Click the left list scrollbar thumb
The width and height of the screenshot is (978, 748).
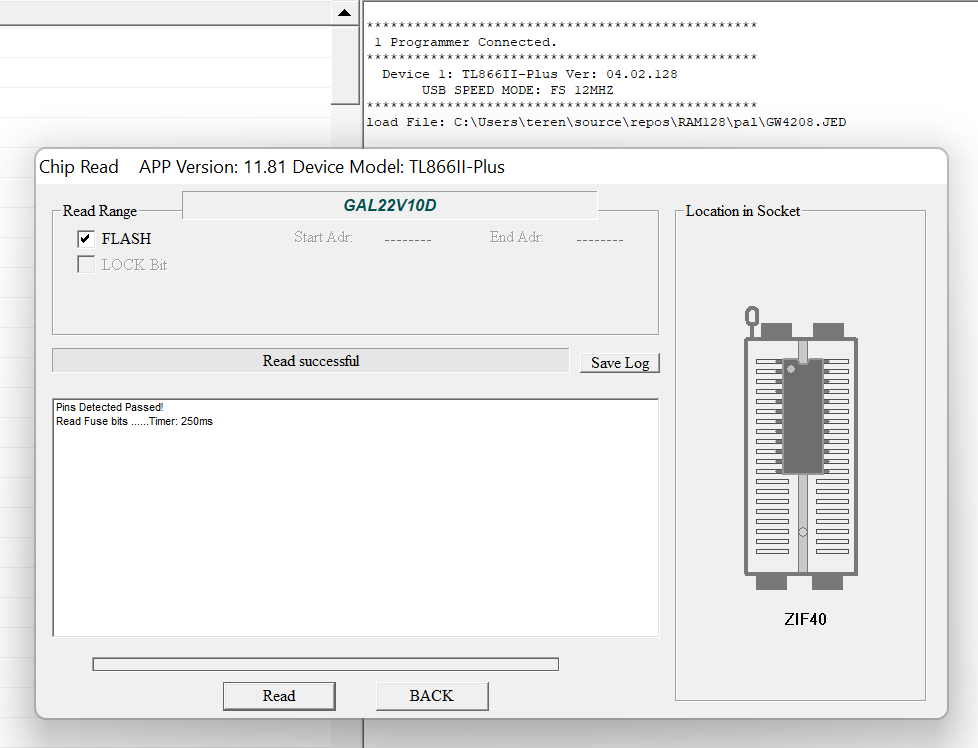point(344,62)
